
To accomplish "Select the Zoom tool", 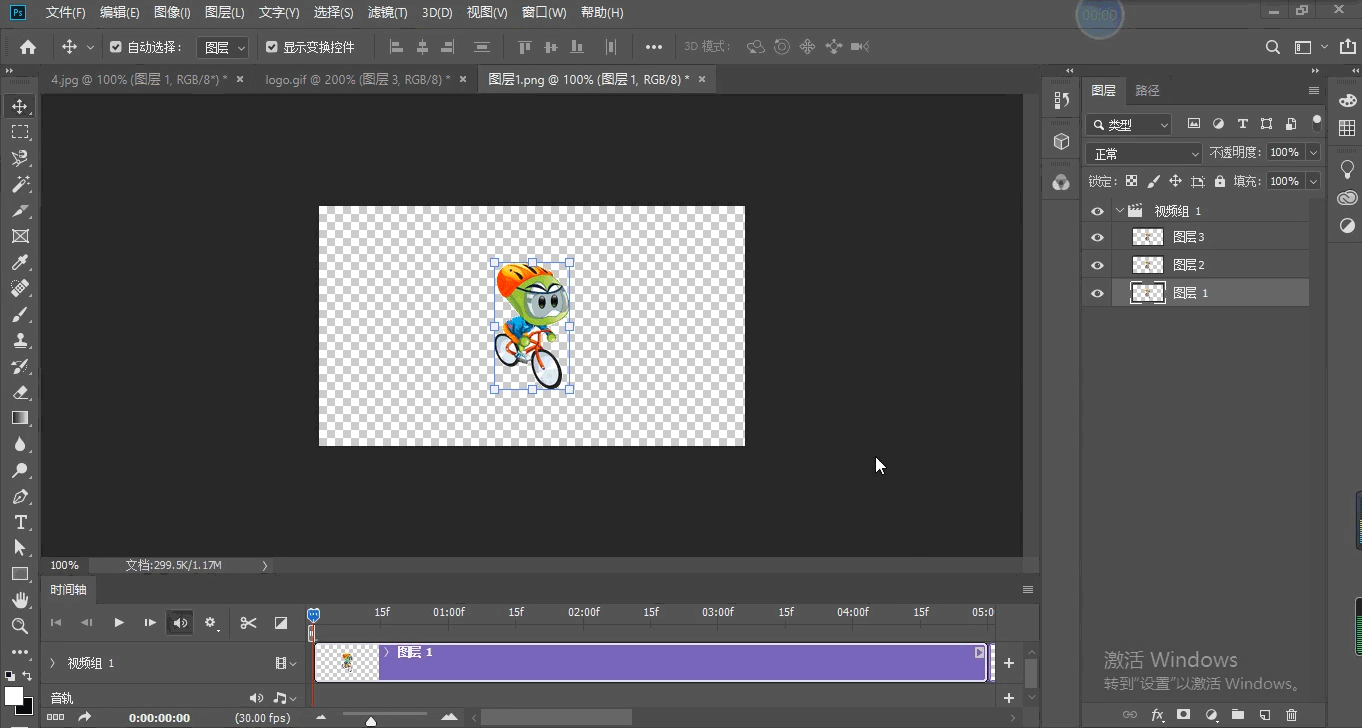I will click(x=20, y=626).
